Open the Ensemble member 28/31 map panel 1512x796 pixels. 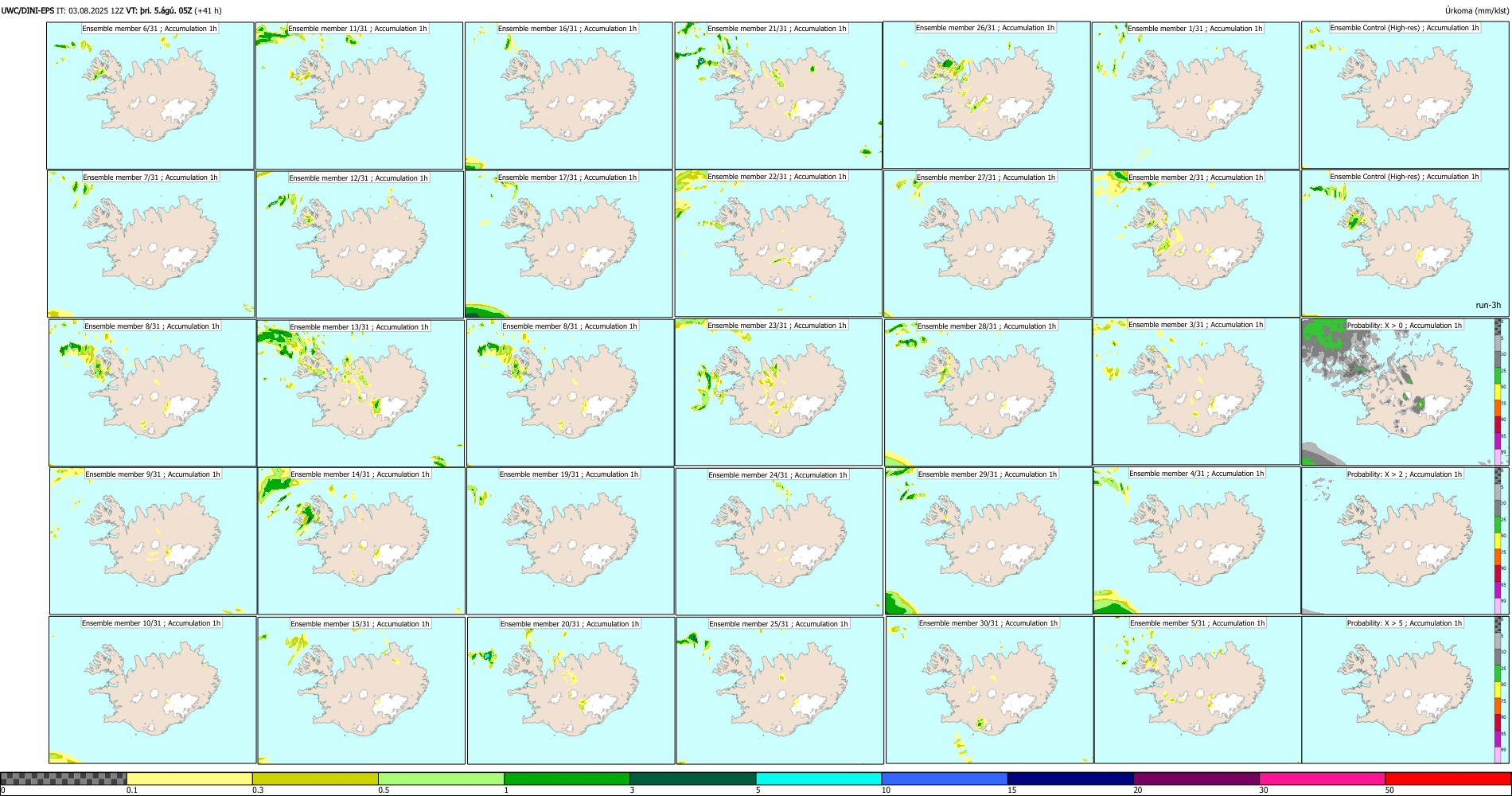tap(988, 392)
